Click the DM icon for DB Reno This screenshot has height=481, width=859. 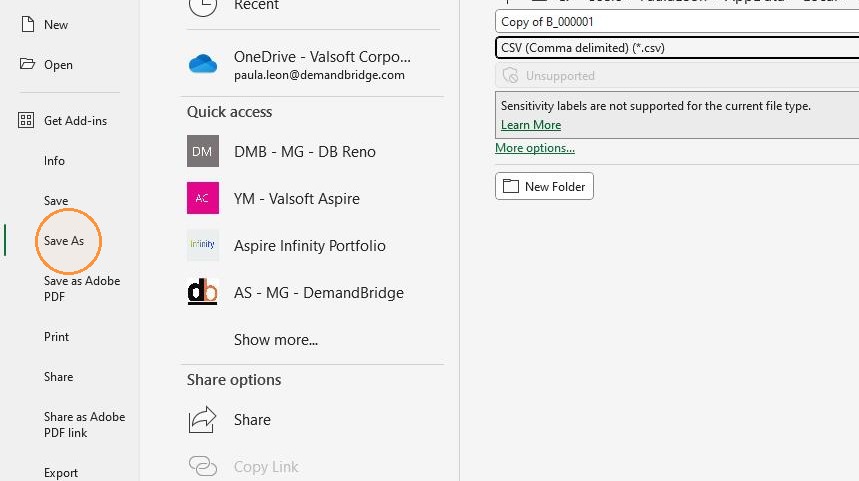point(203,151)
